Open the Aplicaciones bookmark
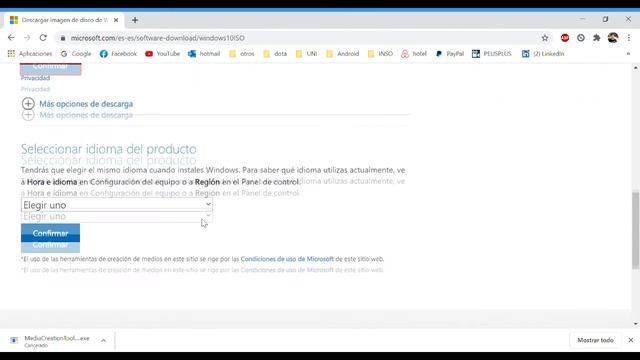The image size is (640, 360). pos(30,53)
